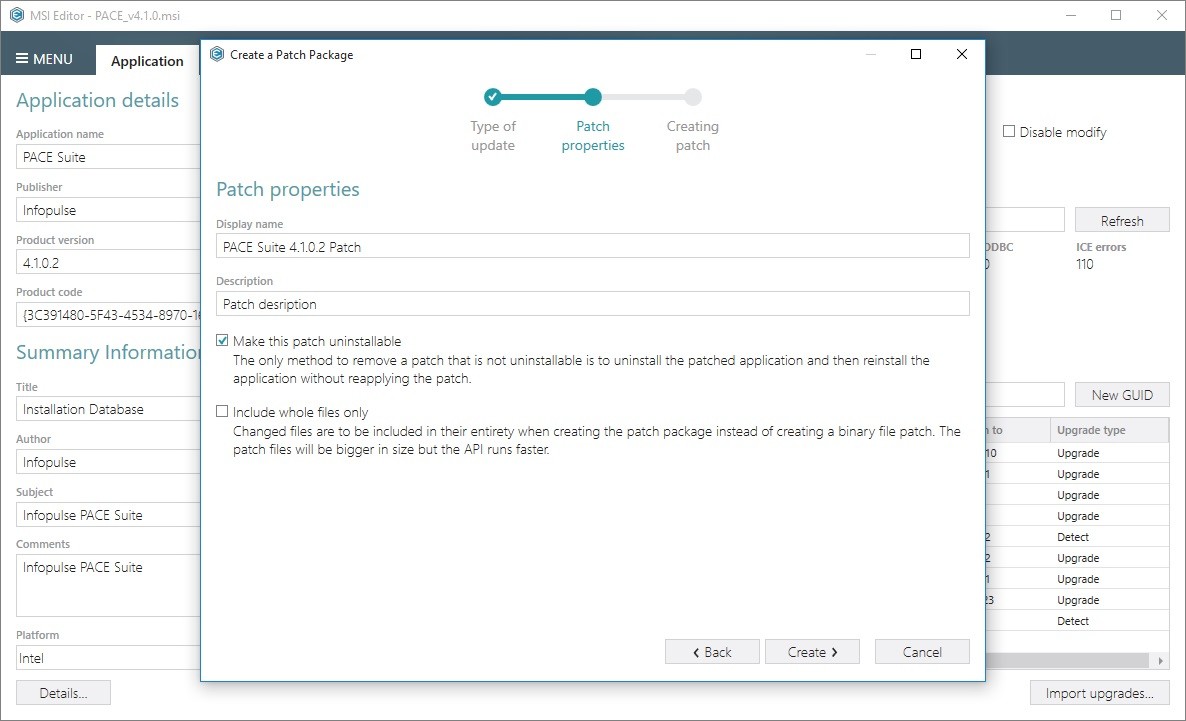Viewport: 1186px width, 721px height.
Task: Minimize the MSI Editor main window
Action: click(x=1071, y=15)
